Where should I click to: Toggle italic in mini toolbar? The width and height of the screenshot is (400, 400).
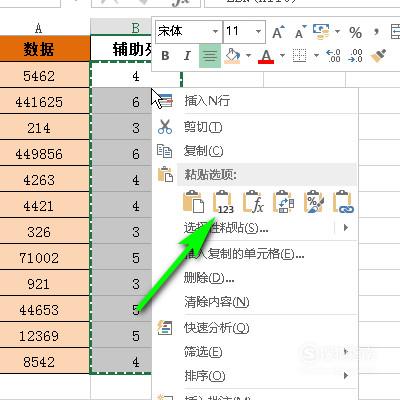pyautogui.click(x=187, y=56)
